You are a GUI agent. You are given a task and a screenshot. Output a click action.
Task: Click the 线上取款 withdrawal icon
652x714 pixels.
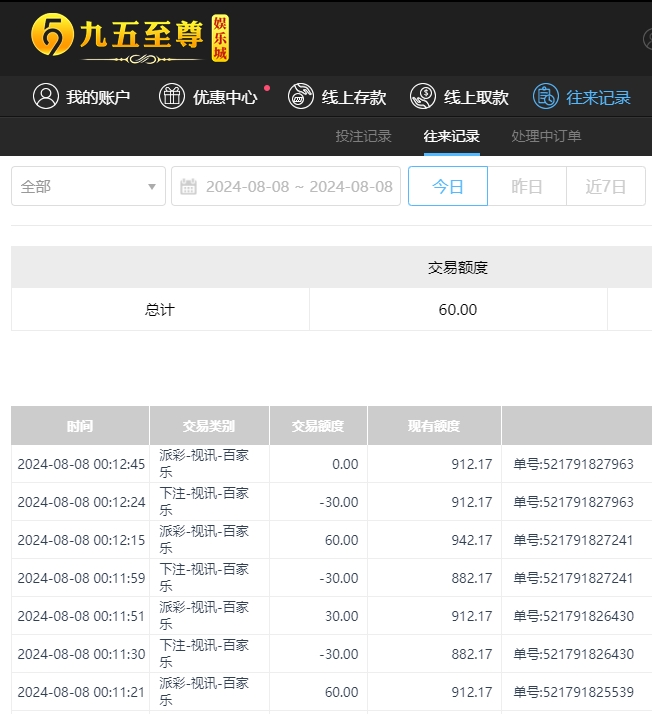(423, 97)
